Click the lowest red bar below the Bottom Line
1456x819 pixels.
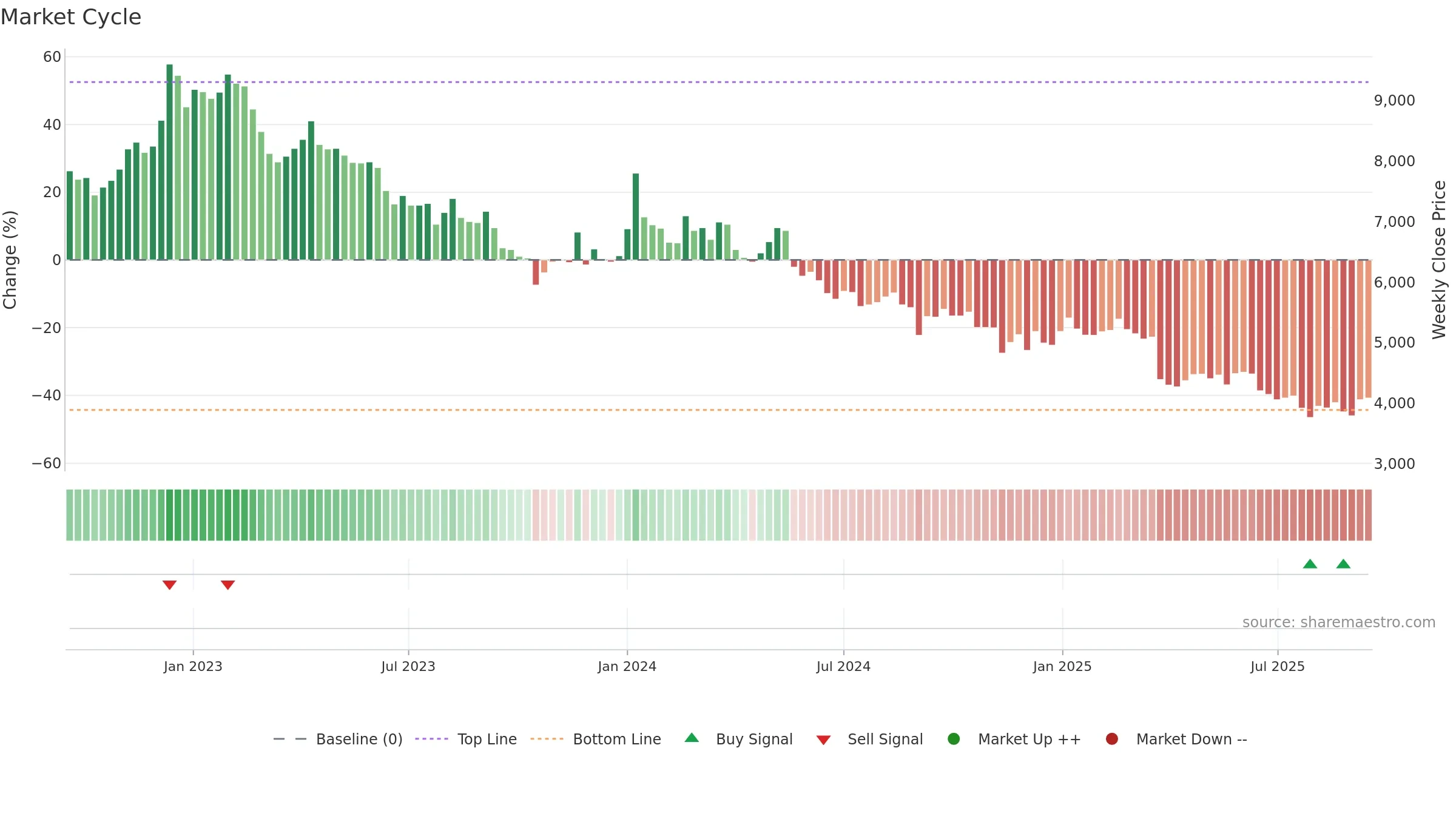[1310, 339]
